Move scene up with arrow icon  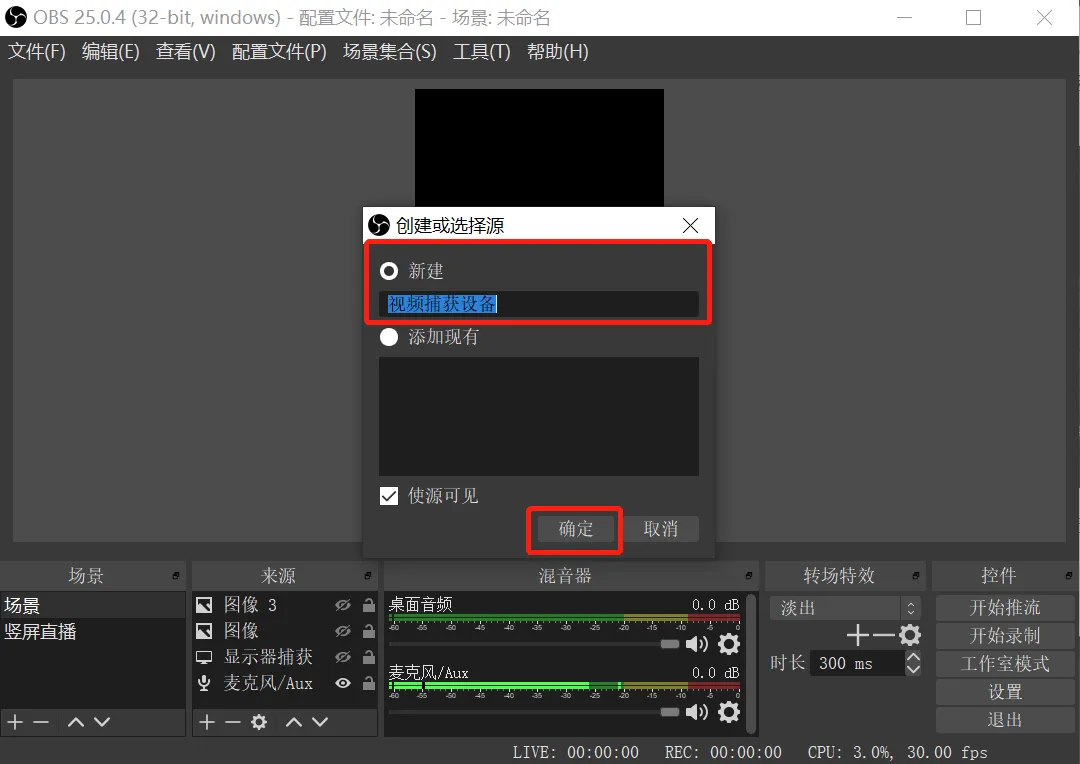(76, 722)
